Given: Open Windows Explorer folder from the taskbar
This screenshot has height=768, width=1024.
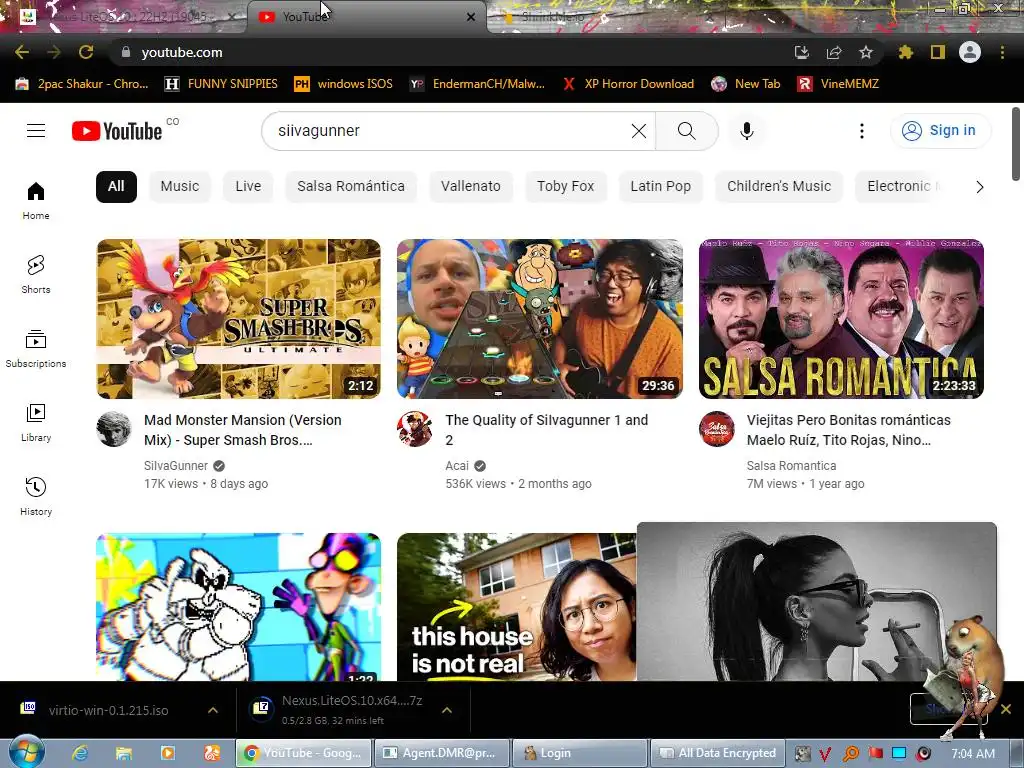Looking at the screenshot, I should [123, 753].
